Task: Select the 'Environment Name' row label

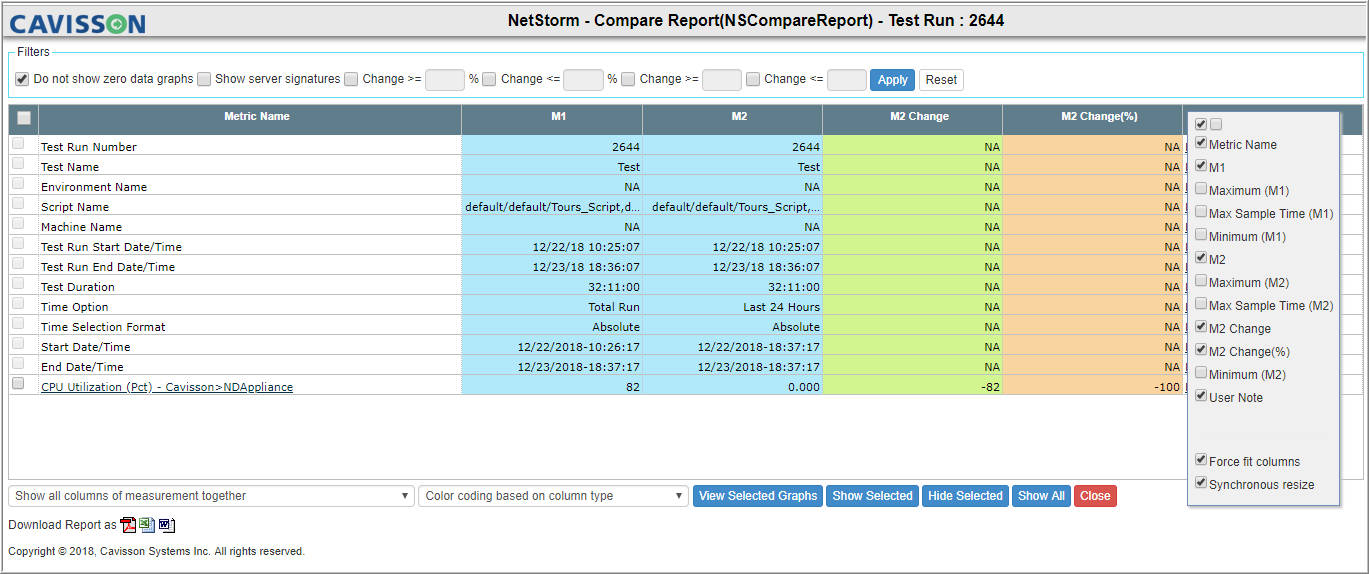Action: coord(94,187)
